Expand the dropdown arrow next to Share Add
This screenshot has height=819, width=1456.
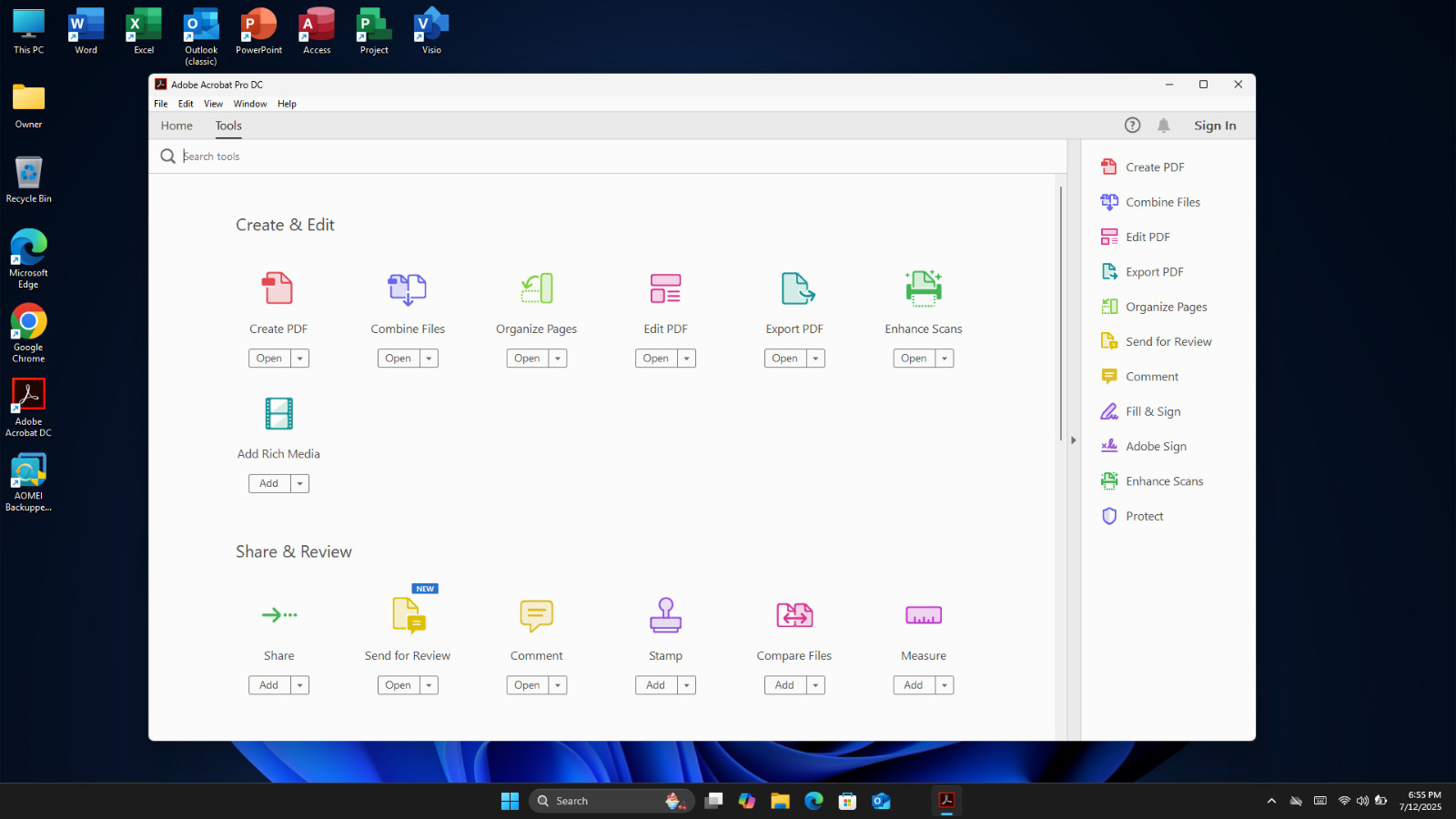[300, 685]
